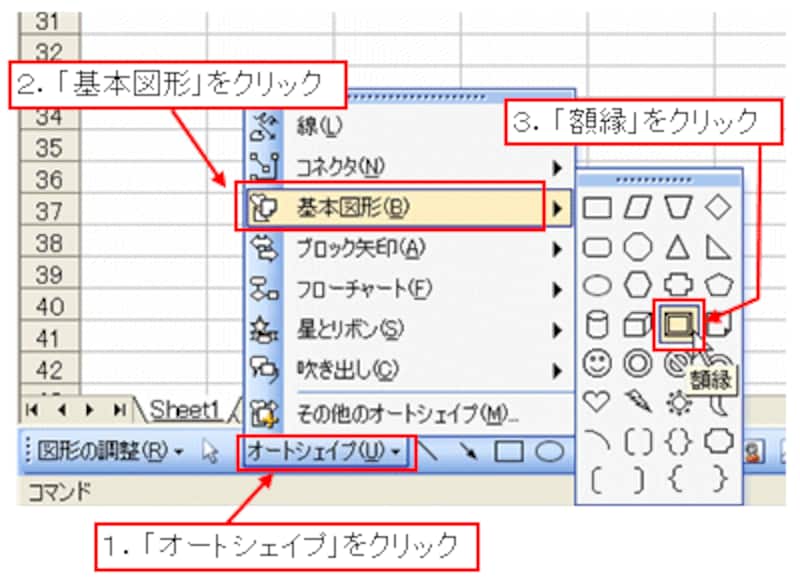Grab the shapes palette tear-off handle bar

pos(659,179)
